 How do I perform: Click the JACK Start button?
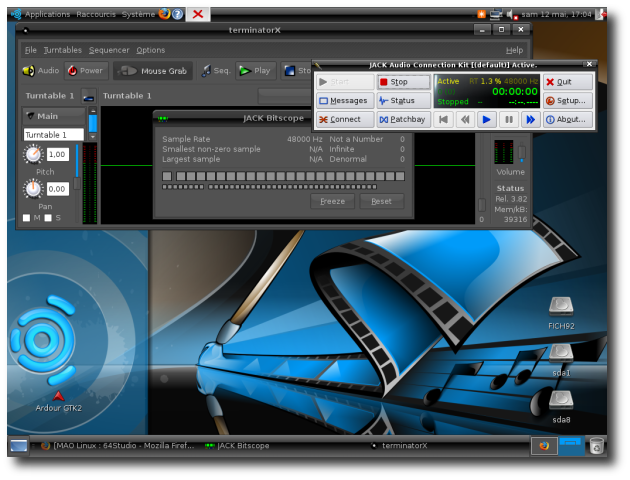(x=345, y=82)
